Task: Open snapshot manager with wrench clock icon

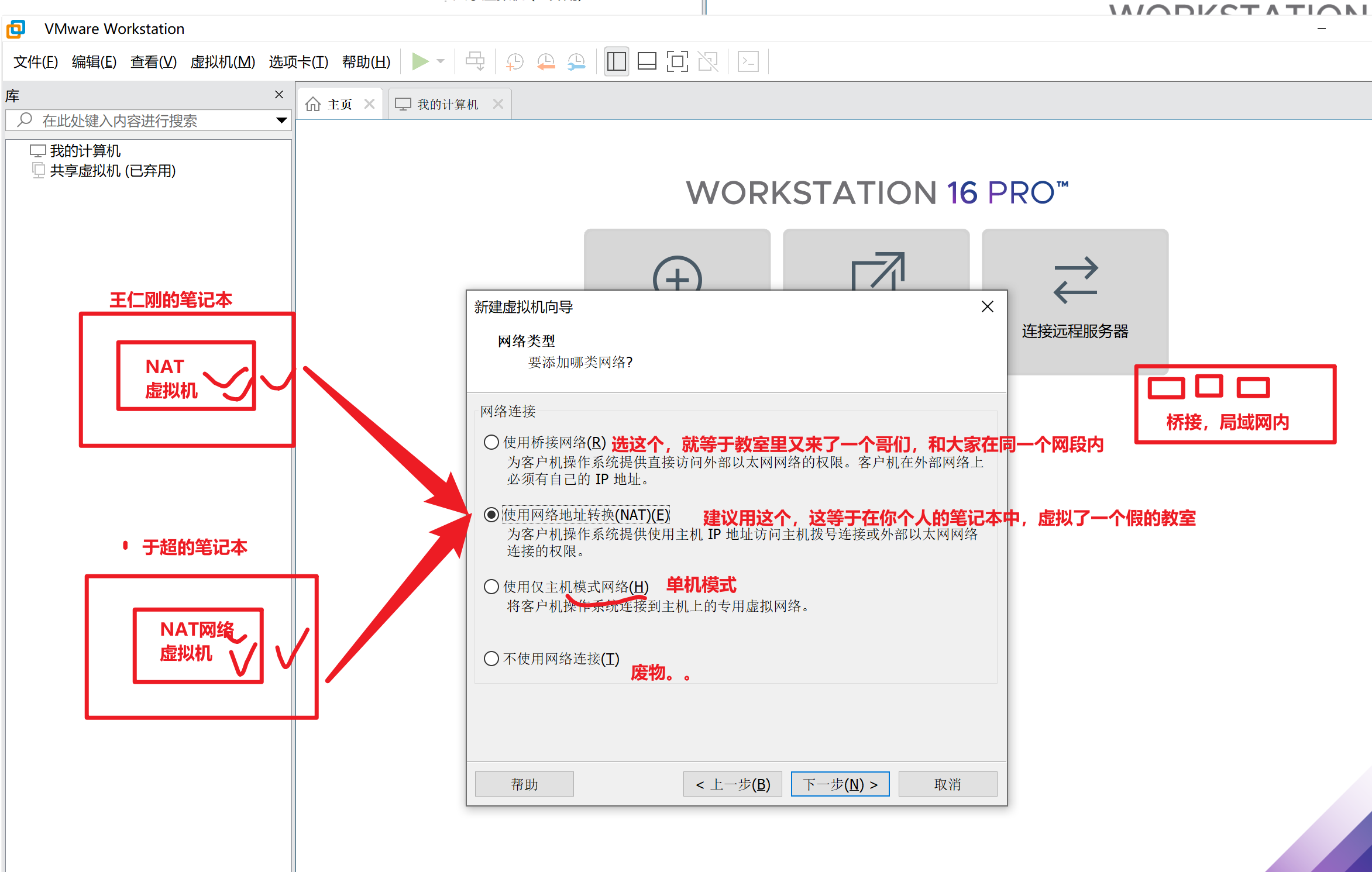Action: (576, 61)
